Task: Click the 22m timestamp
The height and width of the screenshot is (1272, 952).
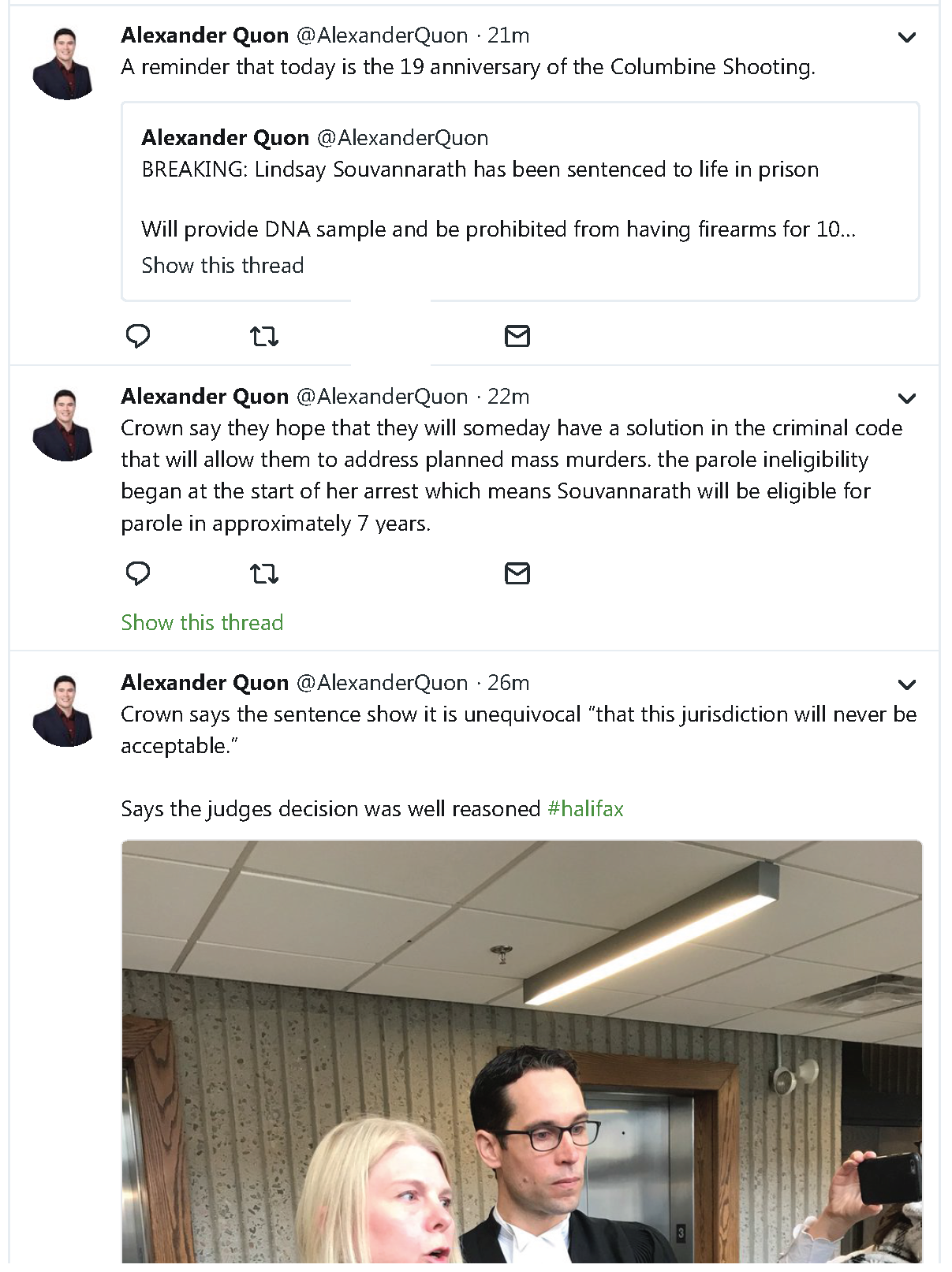Action: (x=508, y=397)
